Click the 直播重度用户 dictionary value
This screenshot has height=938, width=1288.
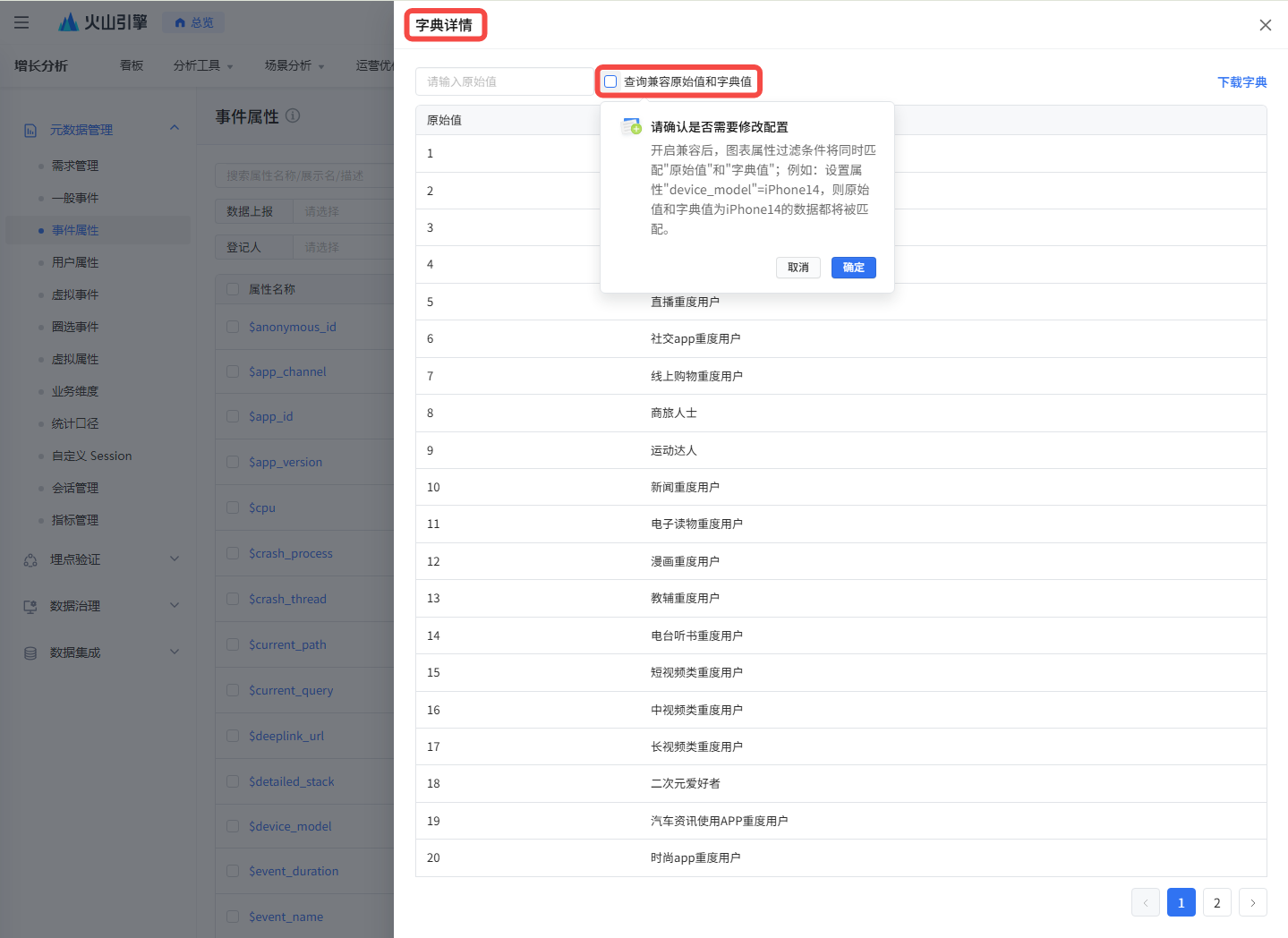685,302
